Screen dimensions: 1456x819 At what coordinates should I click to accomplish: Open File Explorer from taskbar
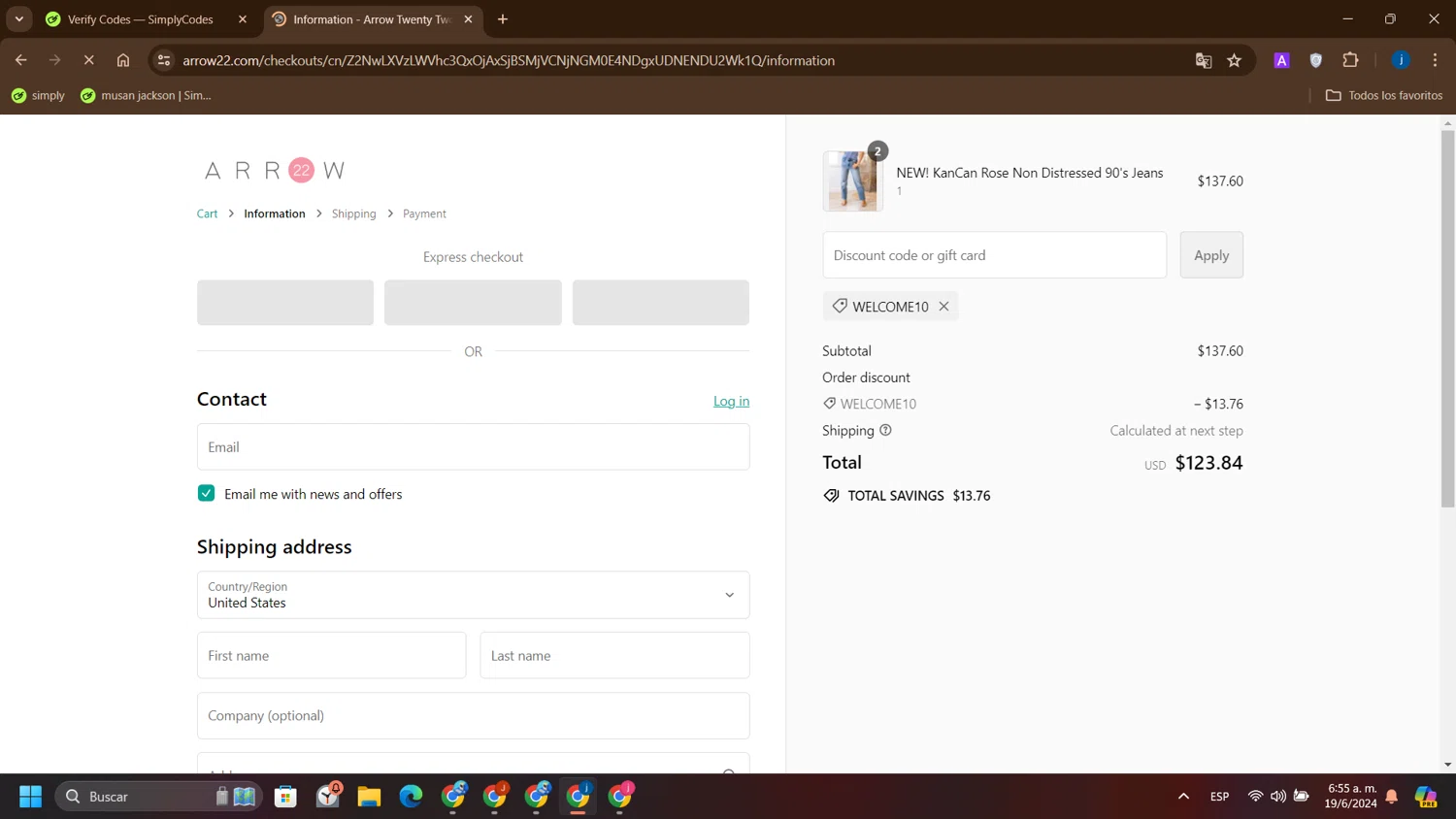369,797
